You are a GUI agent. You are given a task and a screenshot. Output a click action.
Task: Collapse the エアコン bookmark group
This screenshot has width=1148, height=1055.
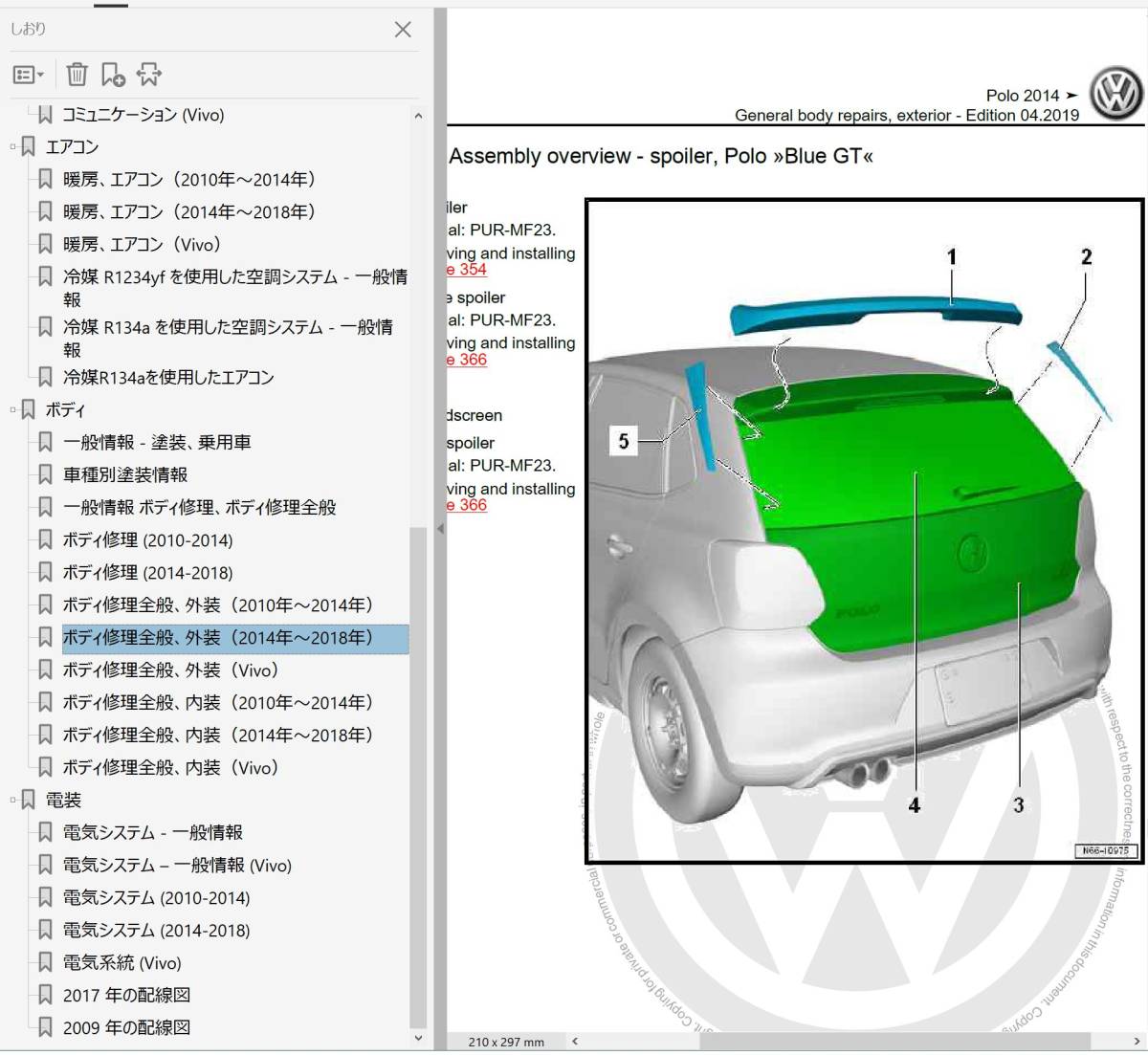tap(12, 147)
